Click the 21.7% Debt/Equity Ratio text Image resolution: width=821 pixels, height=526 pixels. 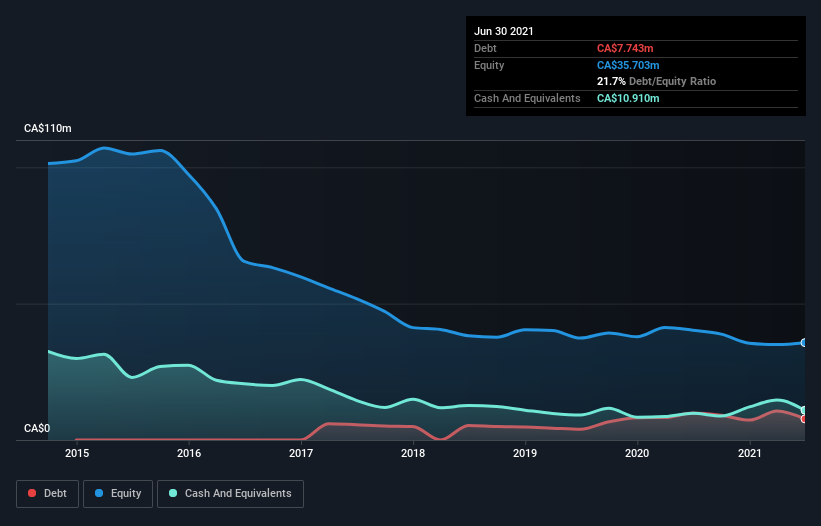657,81
